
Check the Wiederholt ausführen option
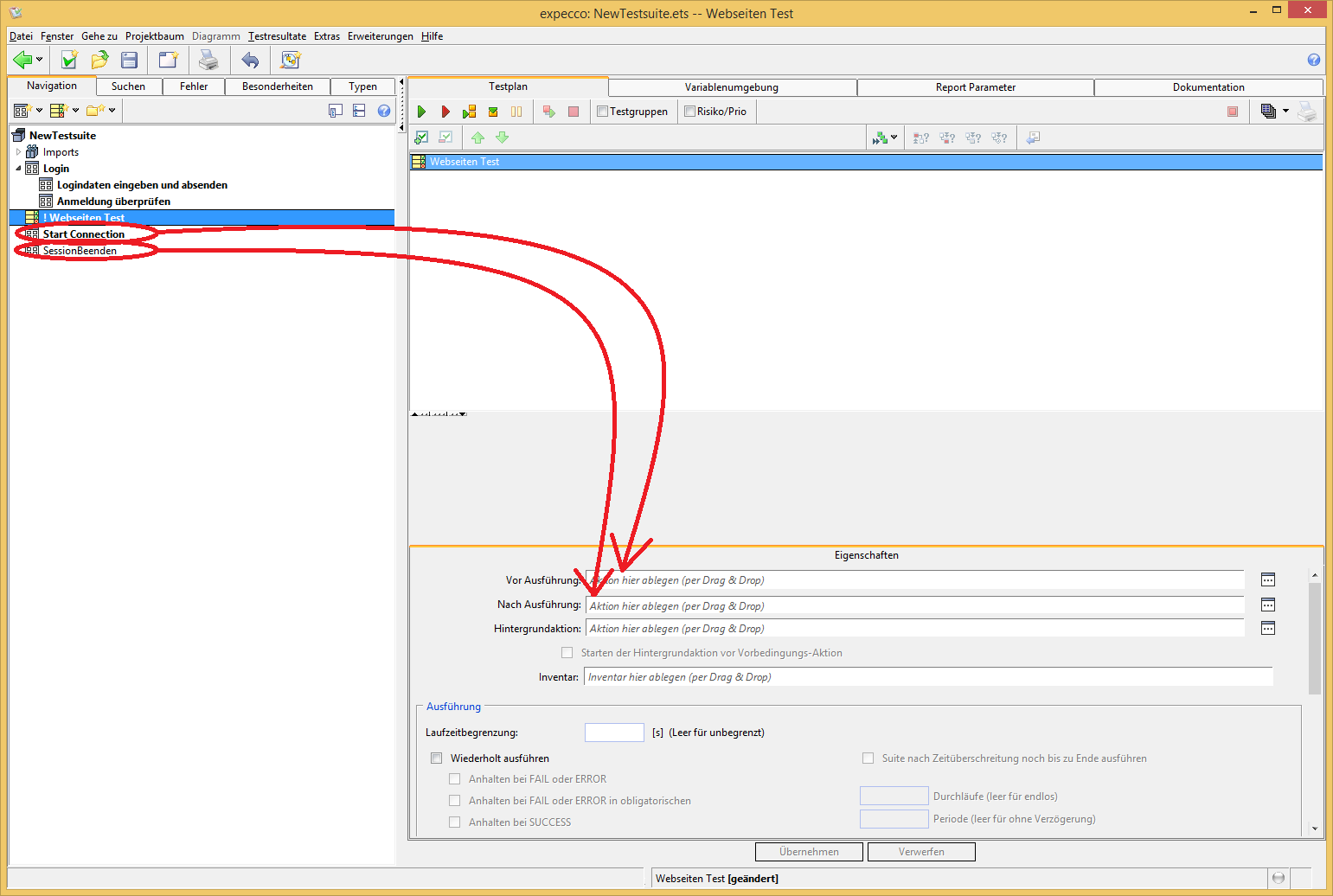[437, 758]
